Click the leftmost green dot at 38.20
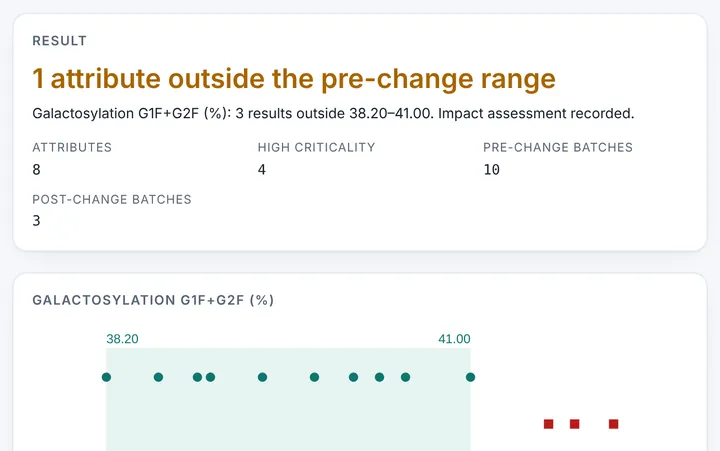 pyautogui.click(x=106, y=377)
